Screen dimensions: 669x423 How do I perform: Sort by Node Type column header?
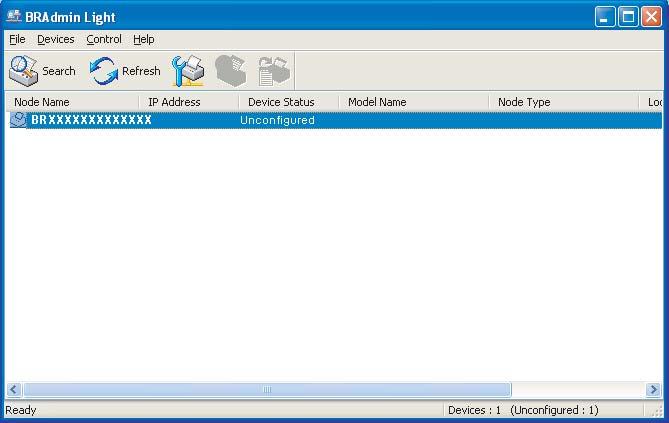(564, 102)
